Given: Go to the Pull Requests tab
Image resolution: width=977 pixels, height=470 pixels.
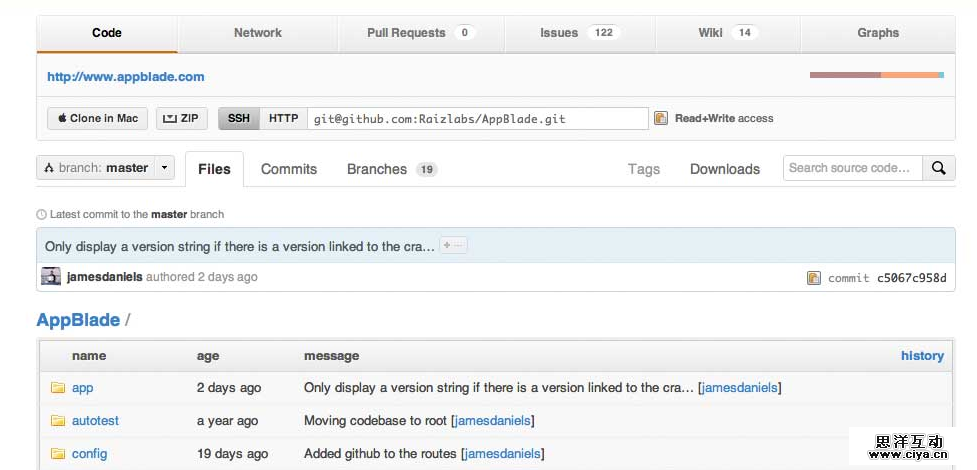Looking at the screenshot, I should 420,33.
